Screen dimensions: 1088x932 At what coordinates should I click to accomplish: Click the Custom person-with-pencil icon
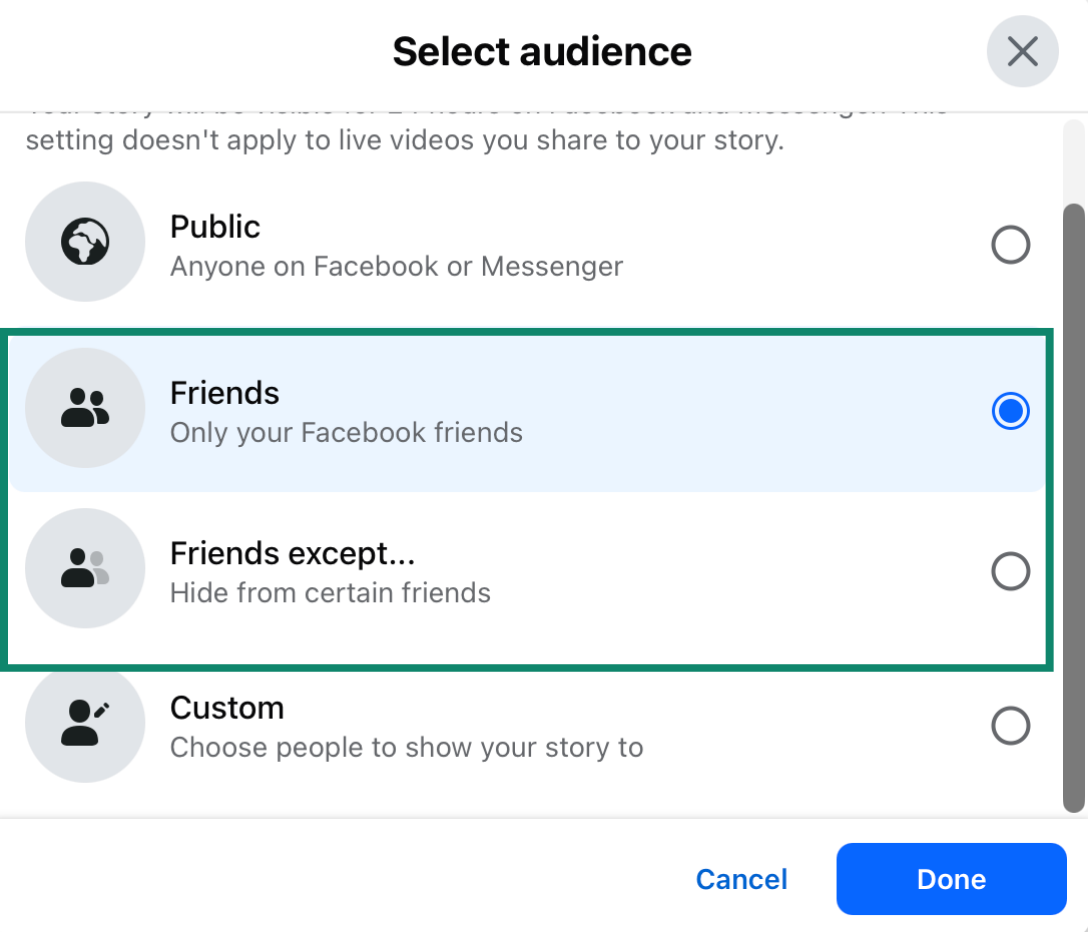point(85,722)
